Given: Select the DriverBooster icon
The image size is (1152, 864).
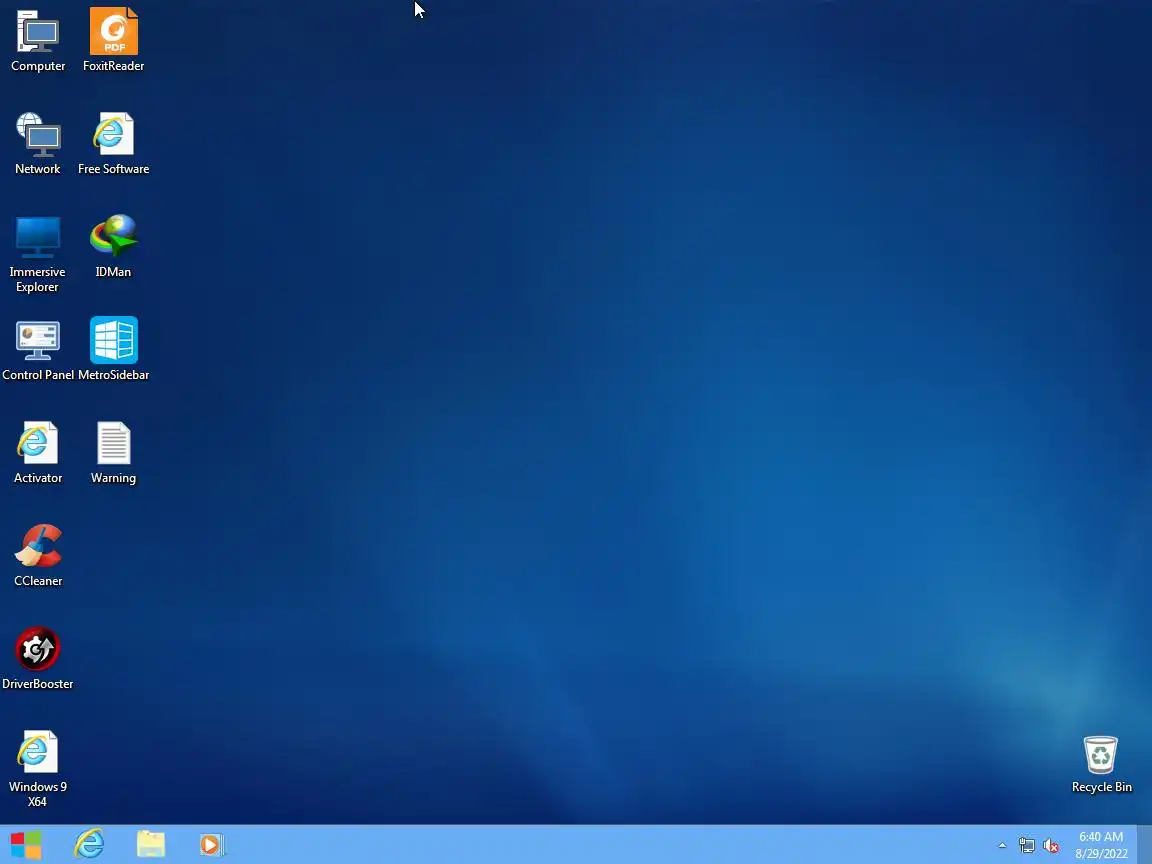Looking at the screenshot, I should pyautogui.click(x=37, y=658).
